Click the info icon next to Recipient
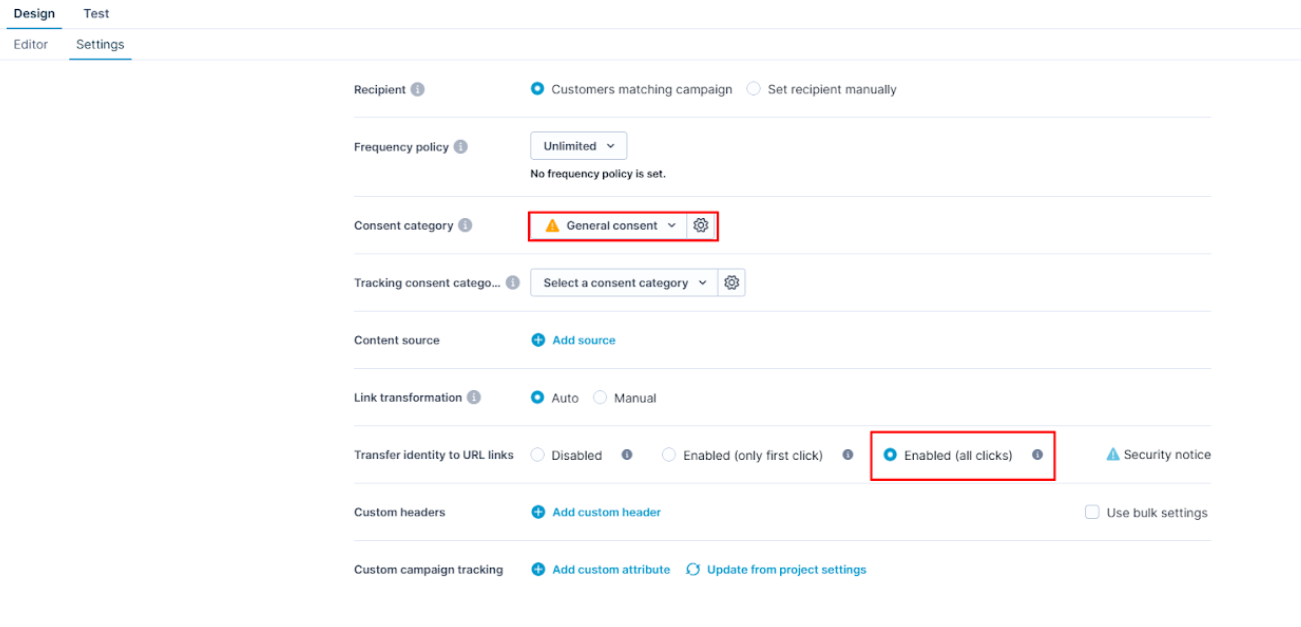The width and height of the screenshot is (1301, 627). click(417, 90)
